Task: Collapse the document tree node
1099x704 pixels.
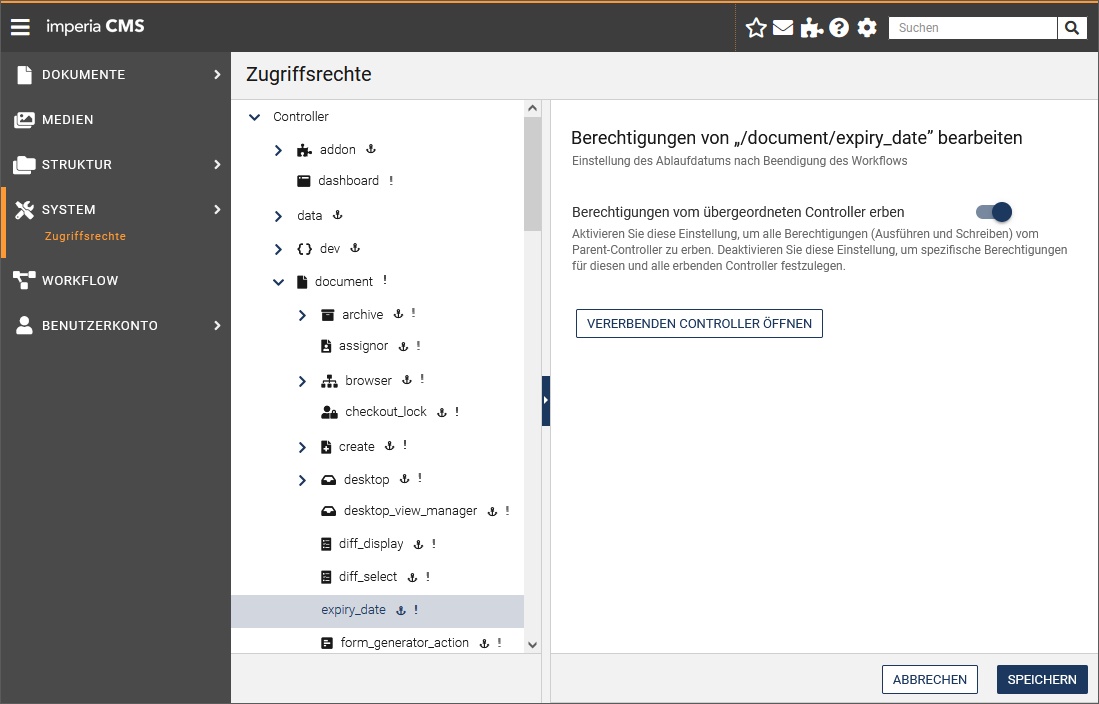Action: click(278, 282)
